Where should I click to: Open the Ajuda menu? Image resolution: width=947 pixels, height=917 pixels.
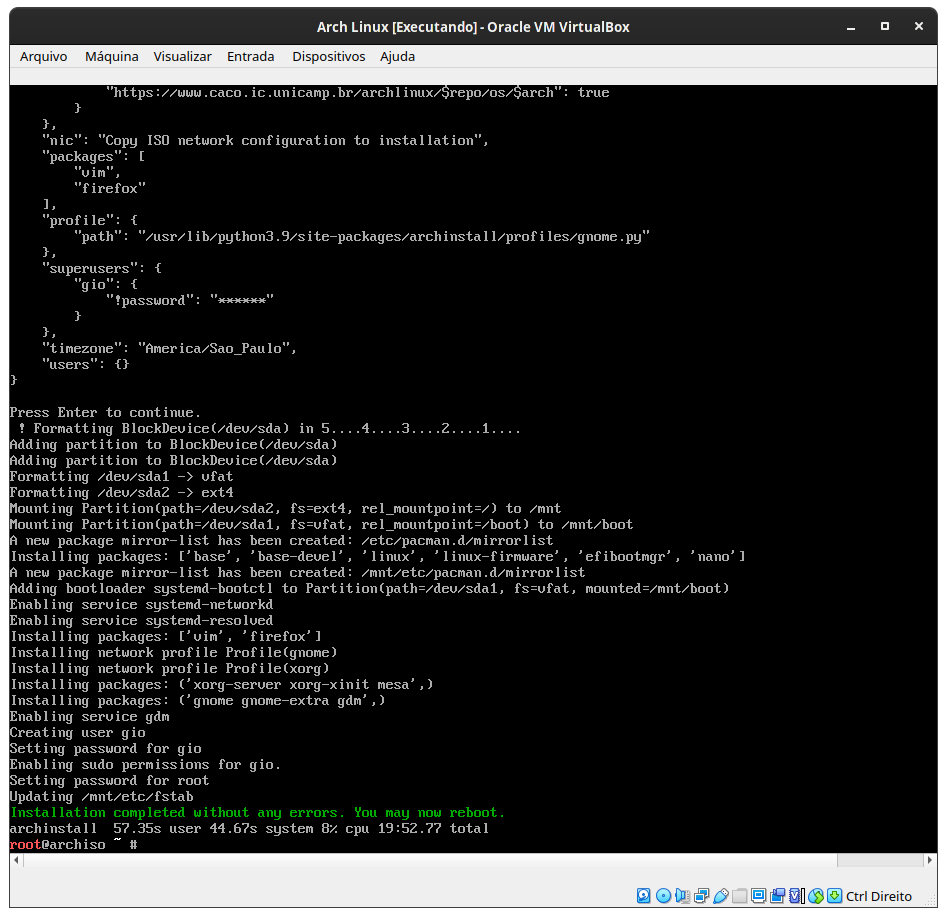397,56
